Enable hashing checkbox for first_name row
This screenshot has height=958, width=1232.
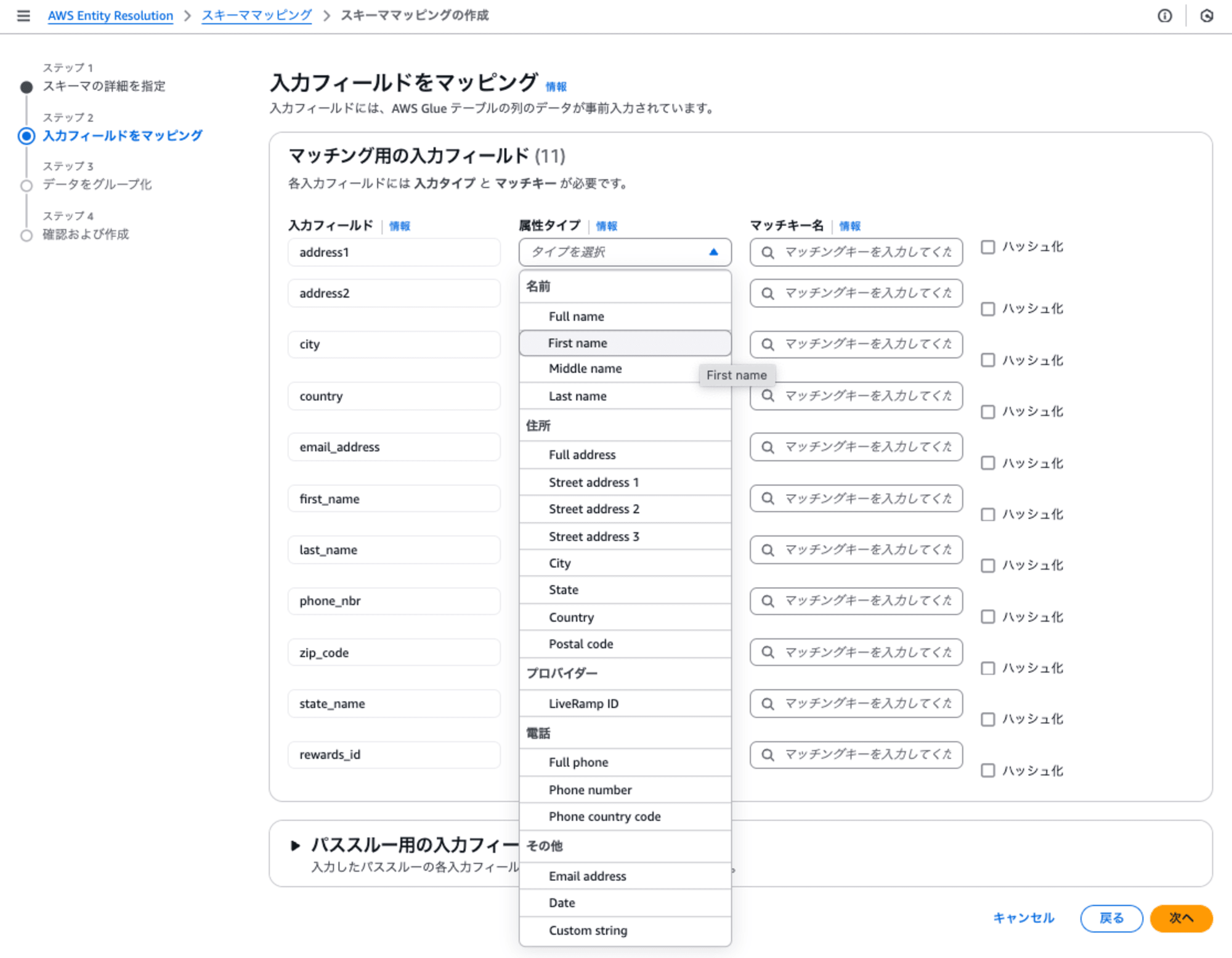pyautogui.click(x=987, y=514)
